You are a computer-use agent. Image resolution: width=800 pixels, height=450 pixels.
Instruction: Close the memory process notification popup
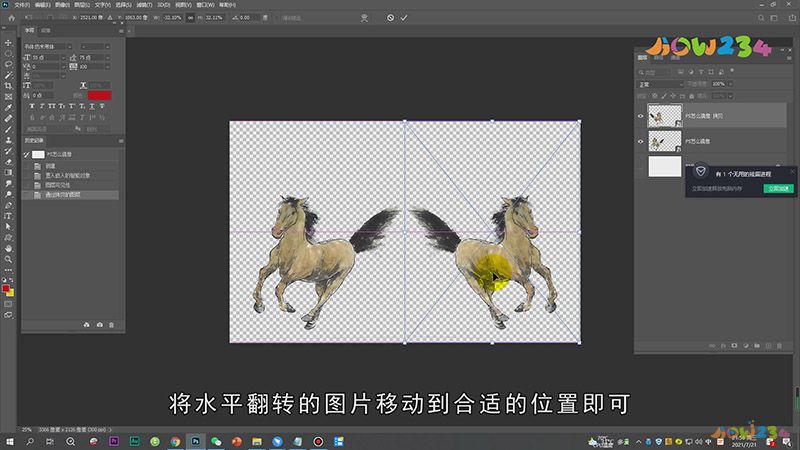tap(792, 171)
